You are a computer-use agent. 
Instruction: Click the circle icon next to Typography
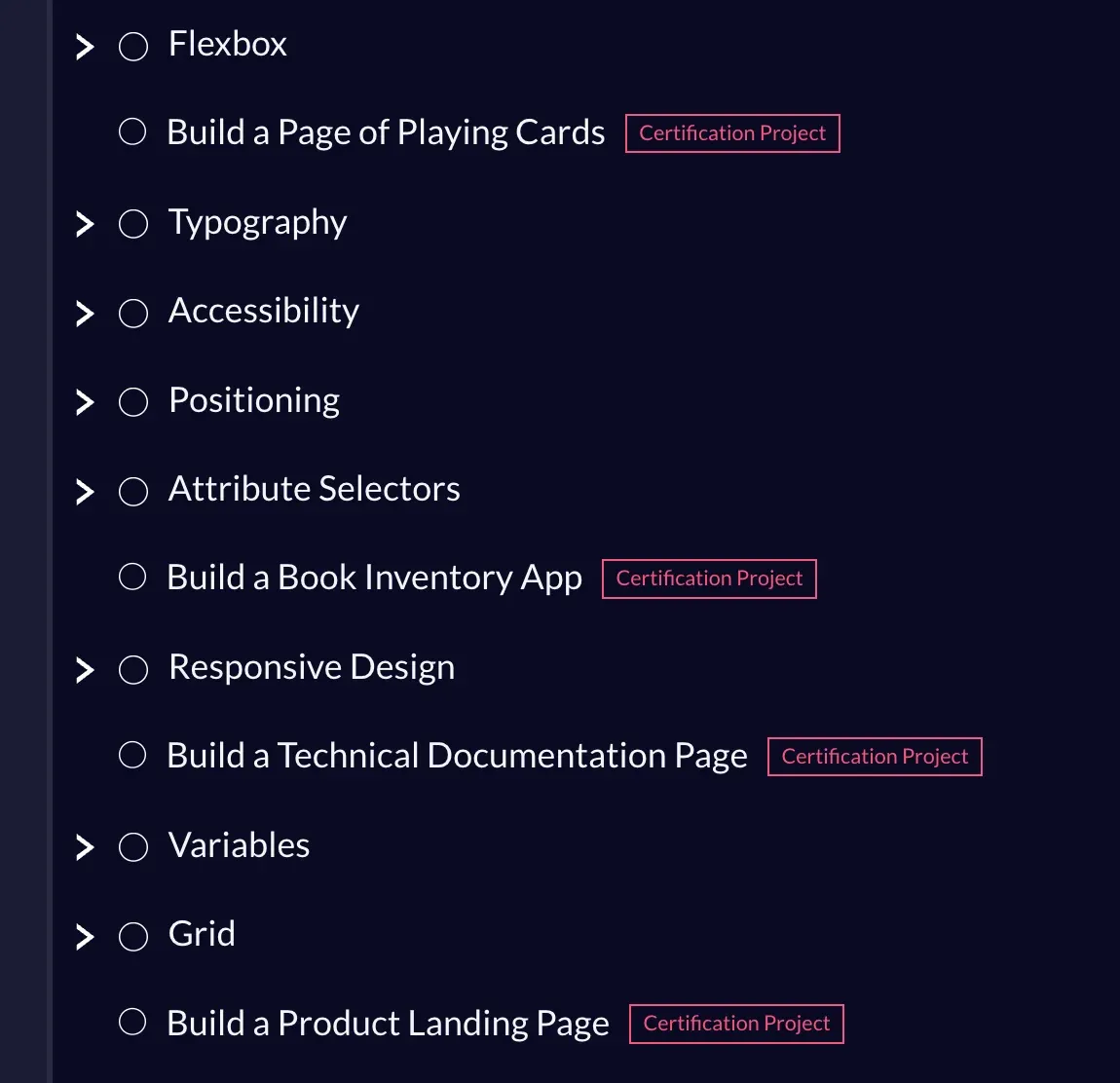tap(133, 224)
